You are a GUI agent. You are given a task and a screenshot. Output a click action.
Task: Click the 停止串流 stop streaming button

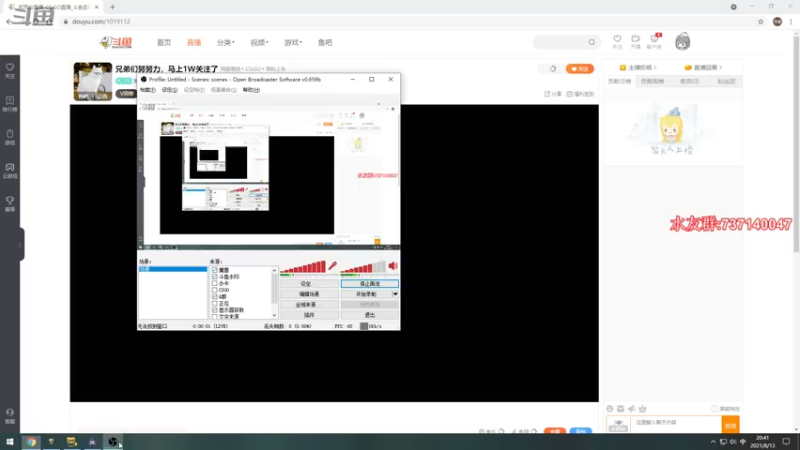pos(370,284)
